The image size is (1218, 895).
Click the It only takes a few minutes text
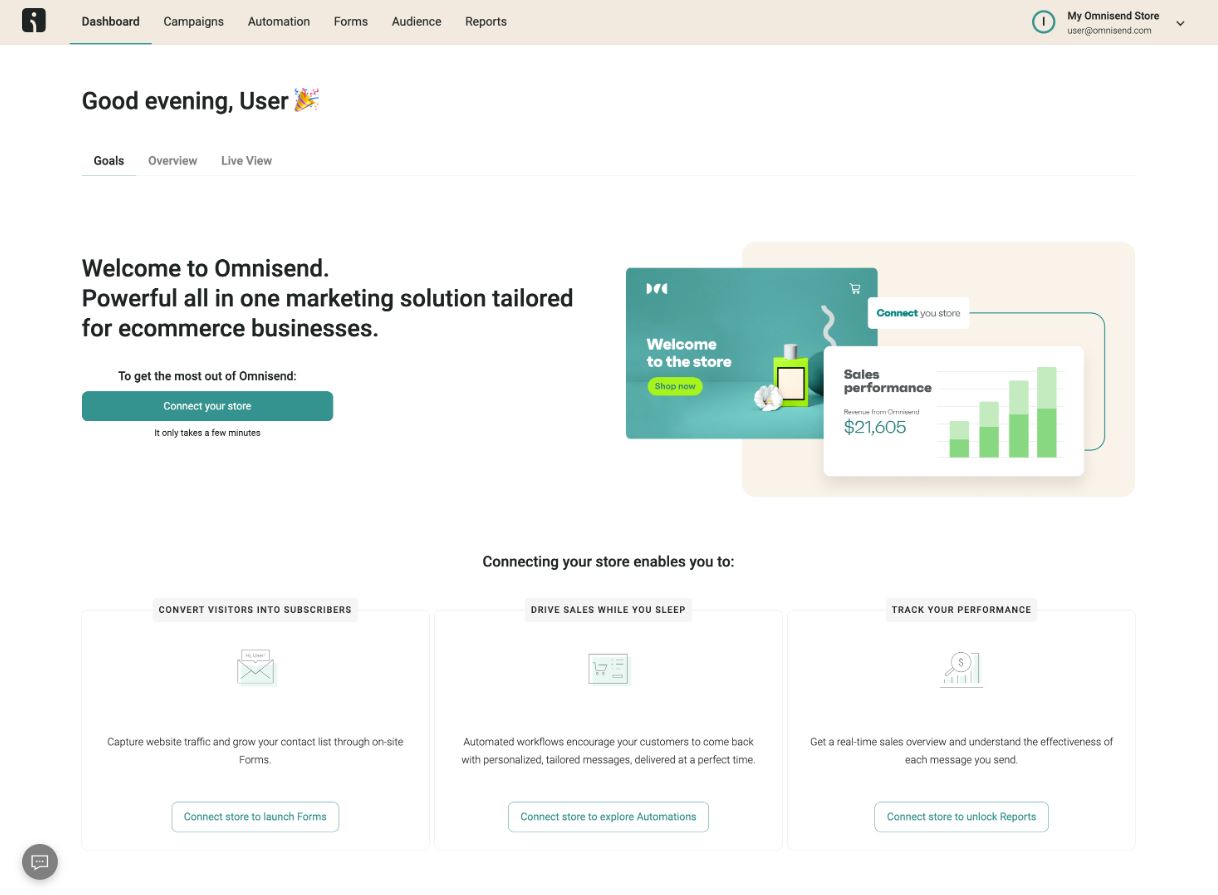point(207,433)
